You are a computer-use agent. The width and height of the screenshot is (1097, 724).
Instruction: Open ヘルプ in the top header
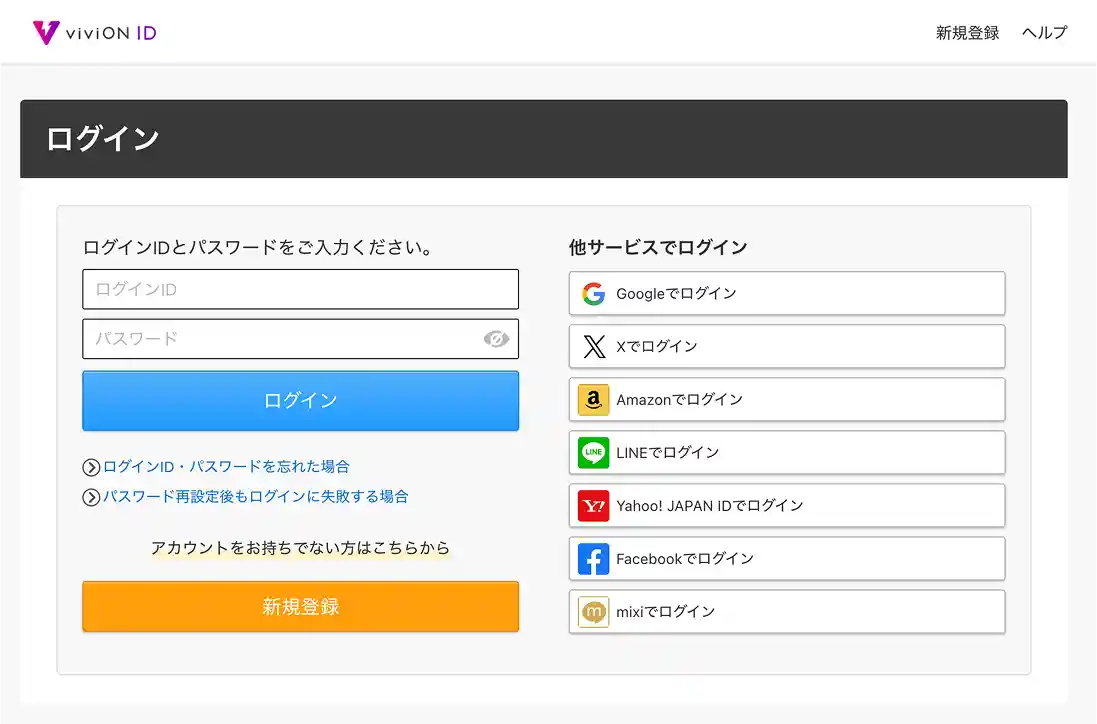pos(1045,33)
